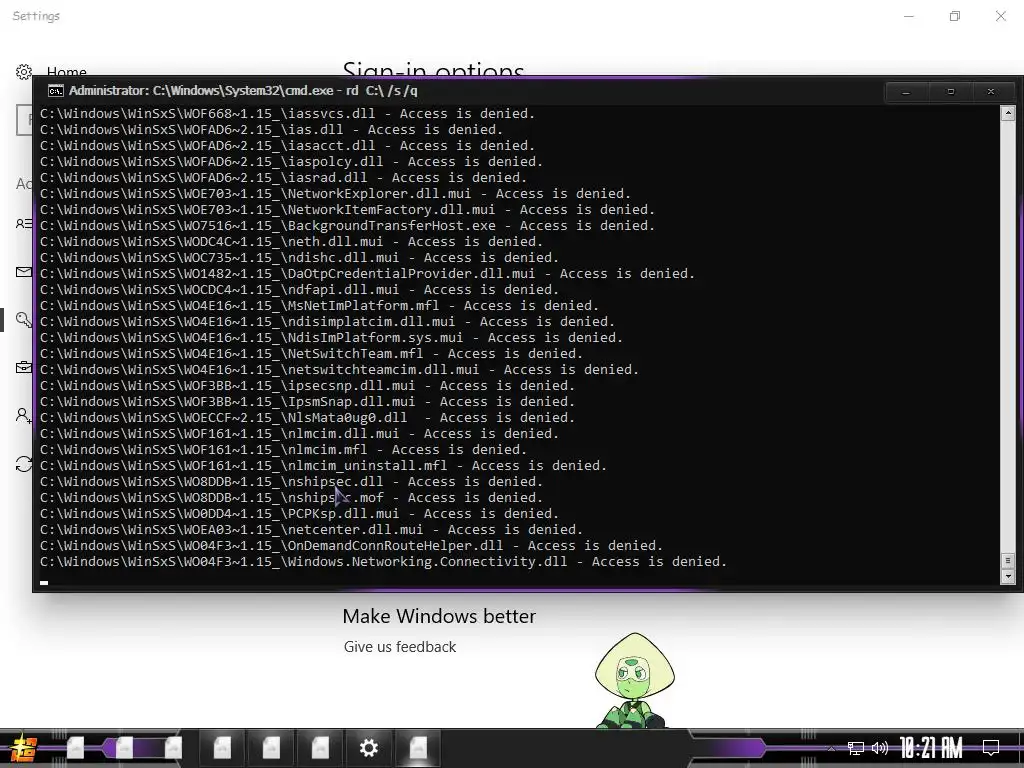The width and height of the screenshot is (1024, 768).
Task: Click the console scrollbar down arrow
Action: 1008,577
